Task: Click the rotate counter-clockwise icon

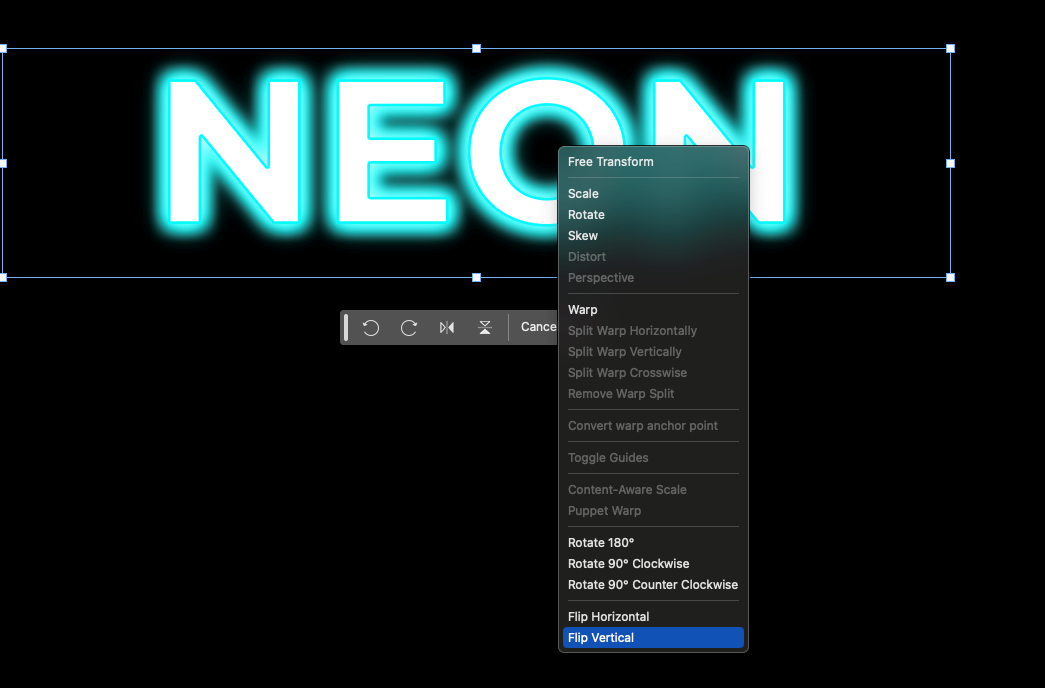Action: click(x=371, y=327)
